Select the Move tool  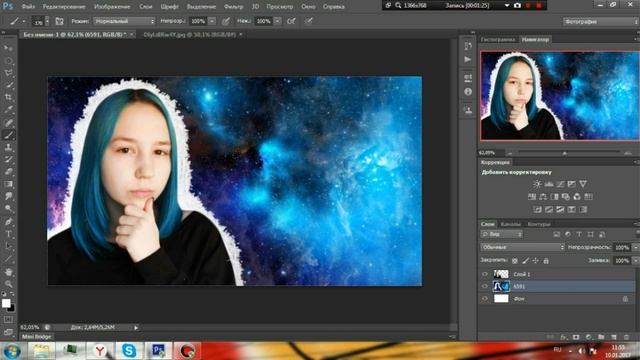(8, 48)
